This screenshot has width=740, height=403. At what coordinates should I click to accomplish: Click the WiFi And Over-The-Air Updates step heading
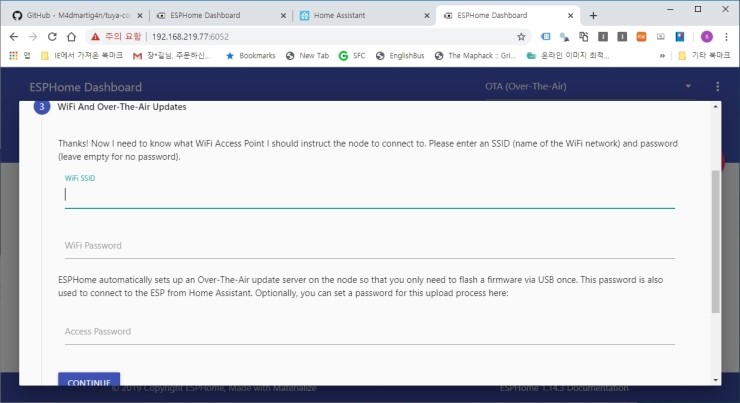(122, 107)
